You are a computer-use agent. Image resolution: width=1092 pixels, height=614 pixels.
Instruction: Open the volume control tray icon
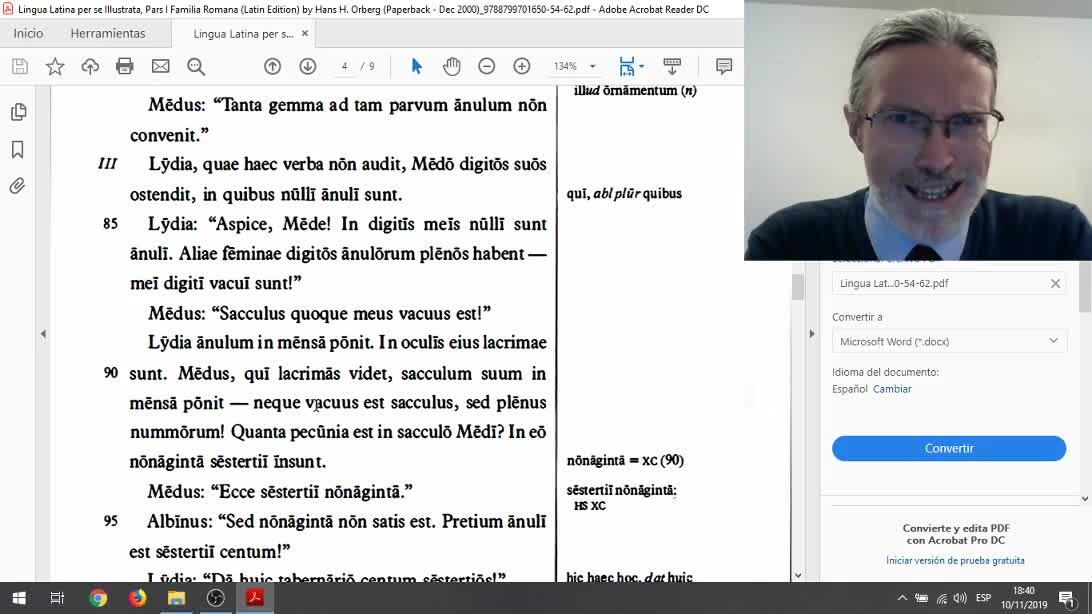tap(960, 598)
